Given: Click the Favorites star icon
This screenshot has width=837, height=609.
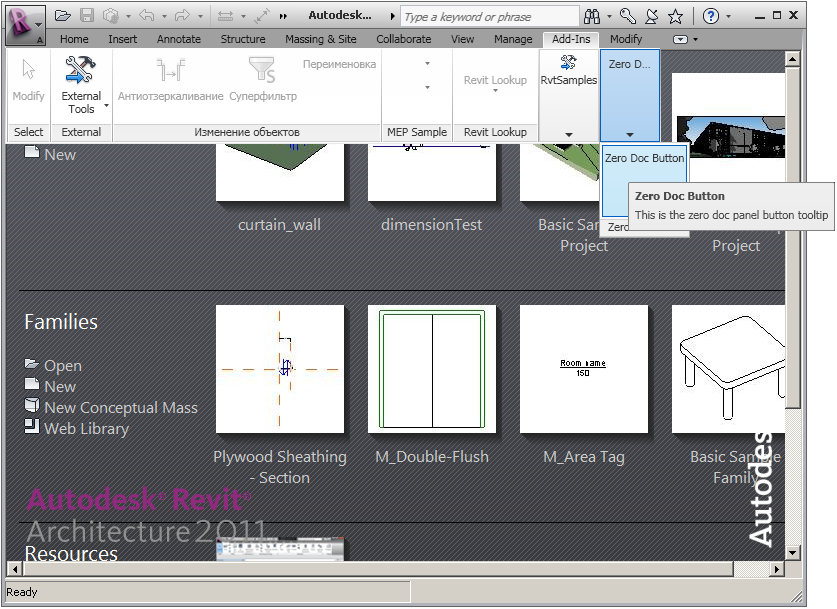Looking at the screenshot, I should 675,14.
